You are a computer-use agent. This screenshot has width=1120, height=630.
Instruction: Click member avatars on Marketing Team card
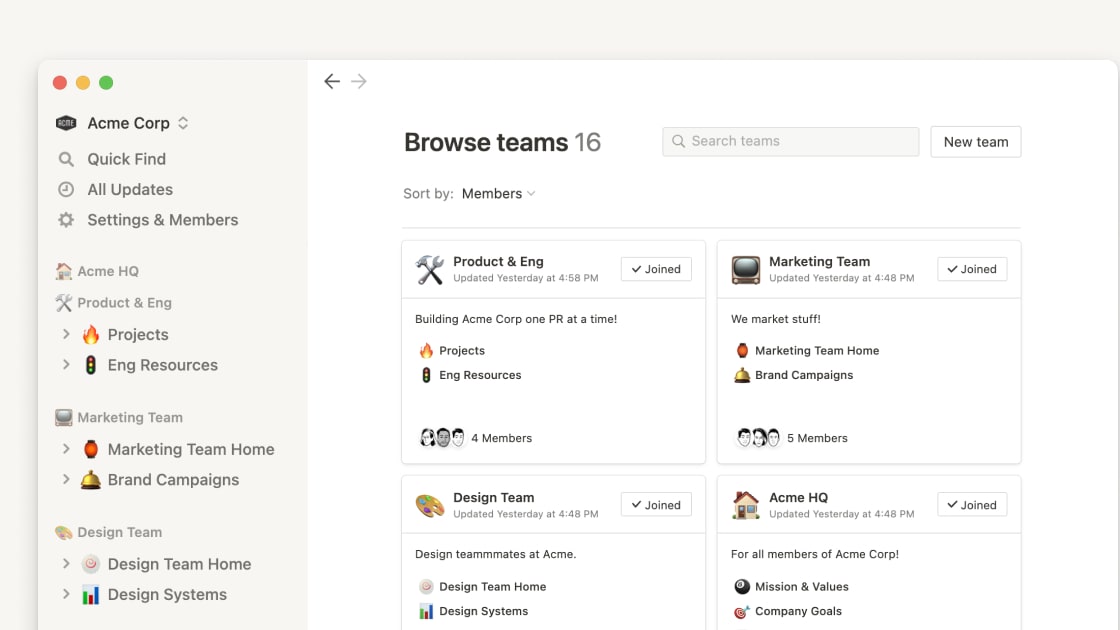759,438
